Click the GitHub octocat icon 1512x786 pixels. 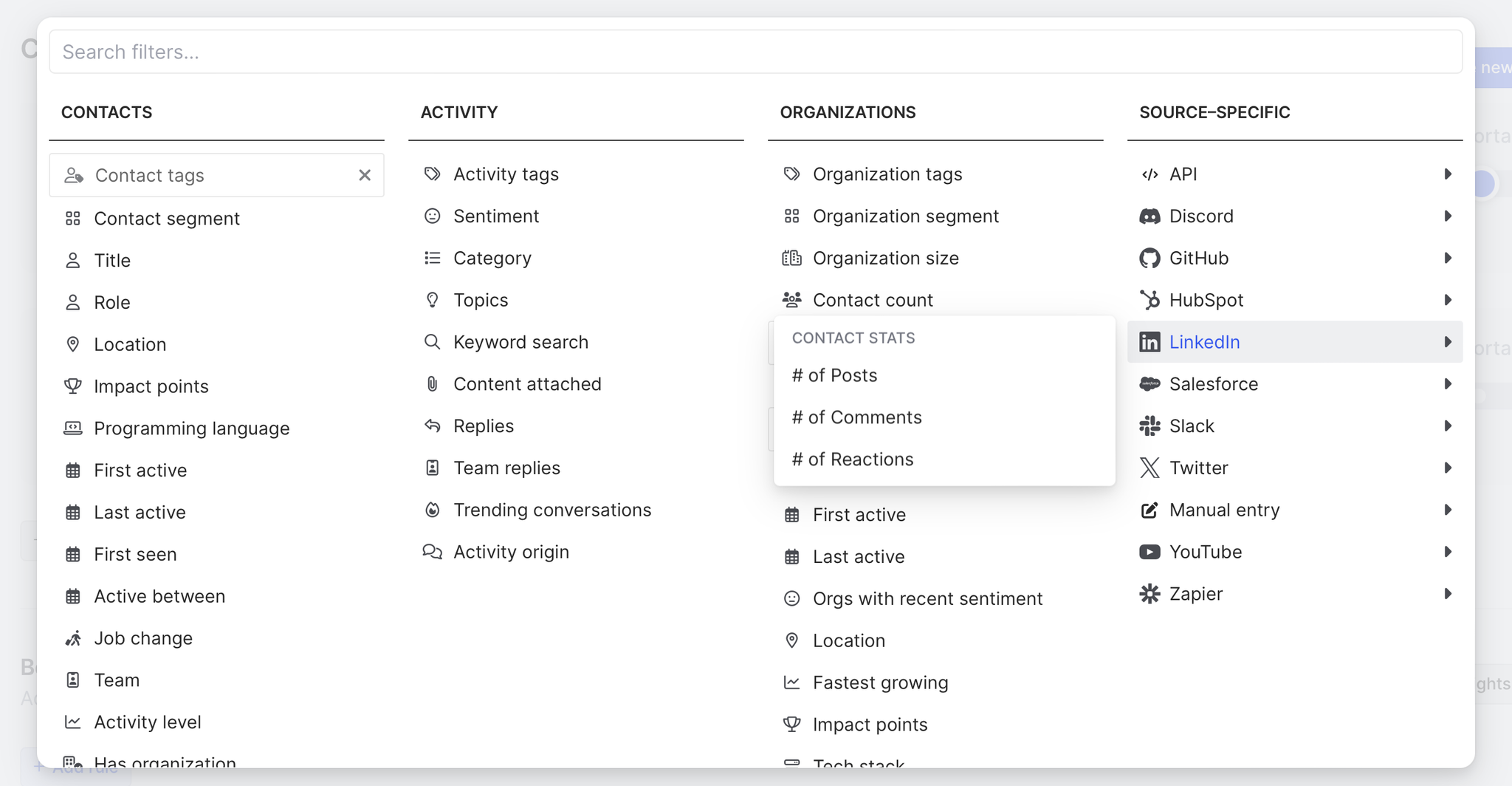coord(1150,259)
